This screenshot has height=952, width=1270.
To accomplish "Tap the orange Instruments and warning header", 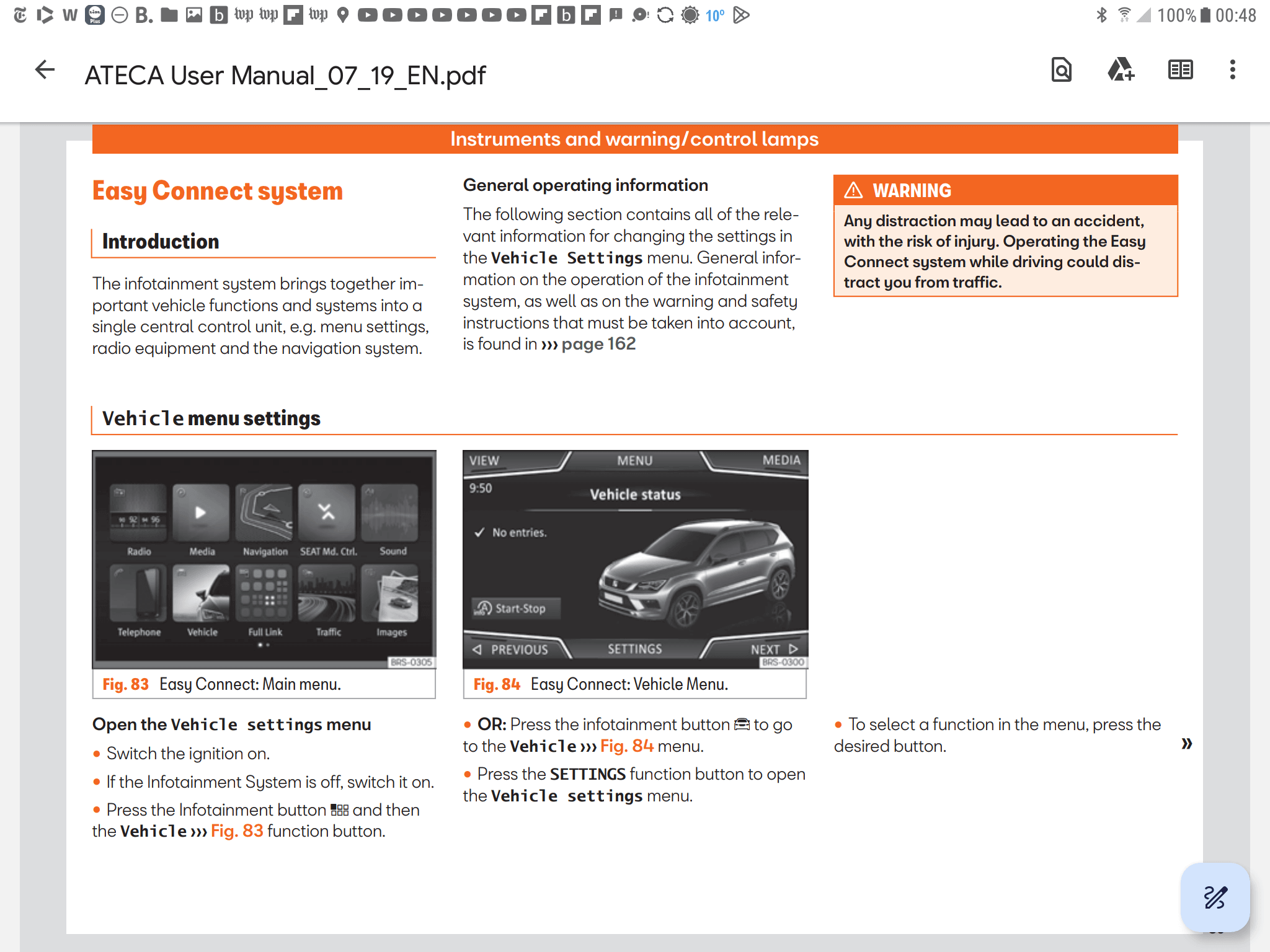I will pos(634,139).
